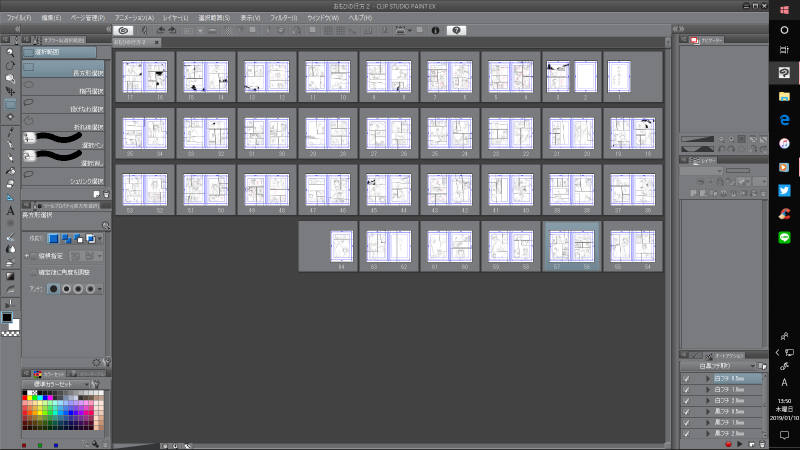
Task: Expand the 白フチ 1.0mm action steps
Action: pyautogui.click(x=708, y=389)
